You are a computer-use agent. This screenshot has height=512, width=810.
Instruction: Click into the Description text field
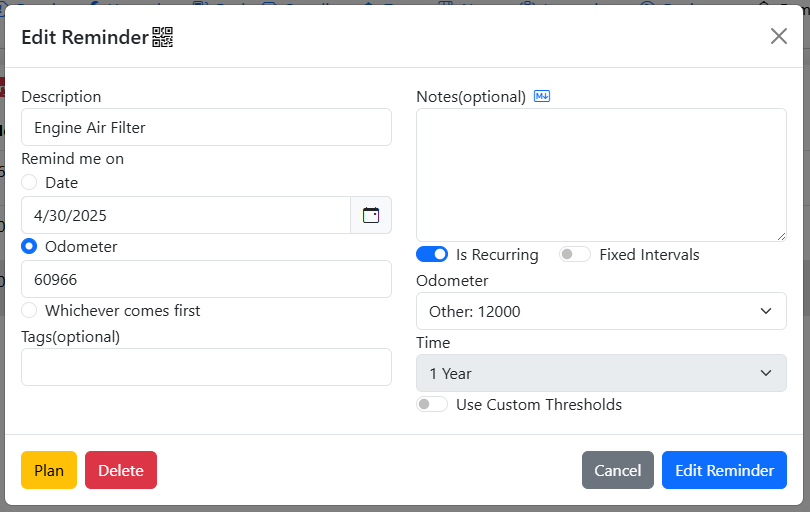click(x=206, y=127)
